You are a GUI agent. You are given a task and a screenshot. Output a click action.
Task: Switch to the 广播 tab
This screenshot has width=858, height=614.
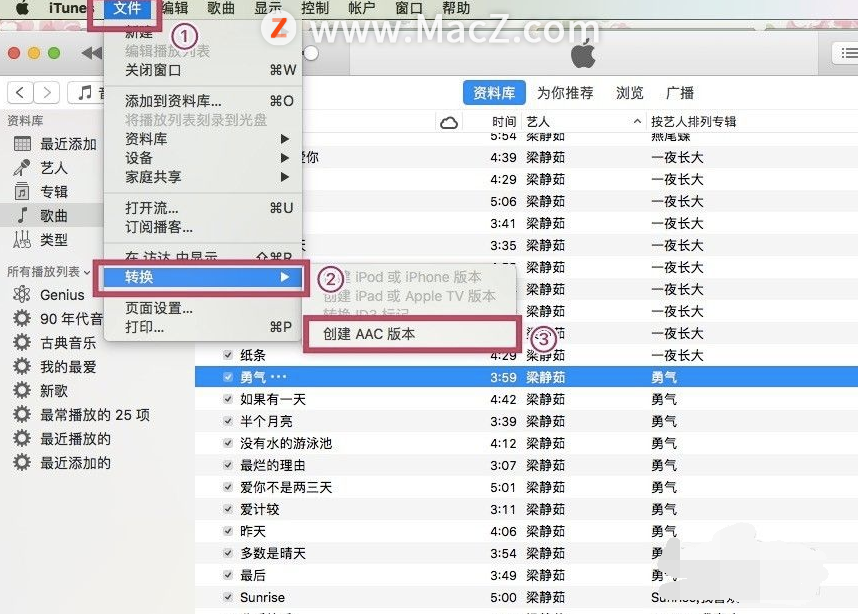pos(680,92)
